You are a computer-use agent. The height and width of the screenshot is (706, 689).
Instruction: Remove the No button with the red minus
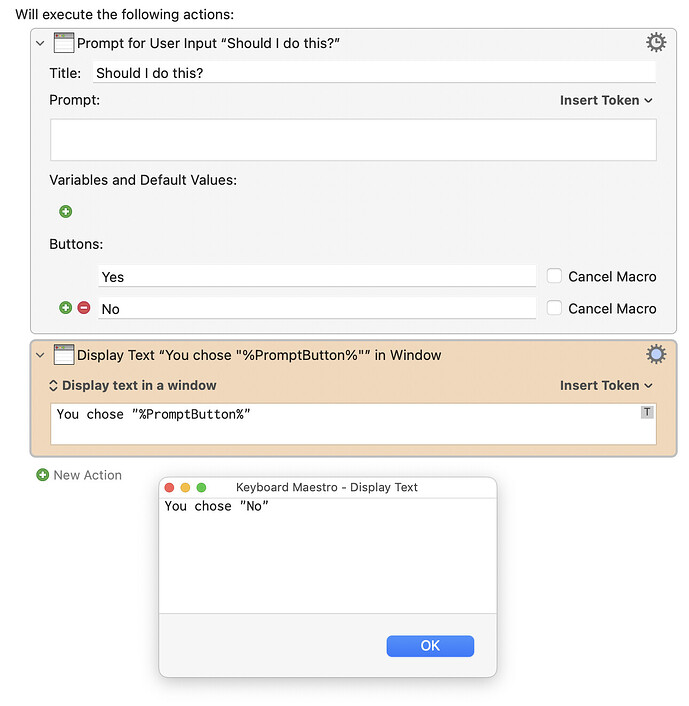83,308
